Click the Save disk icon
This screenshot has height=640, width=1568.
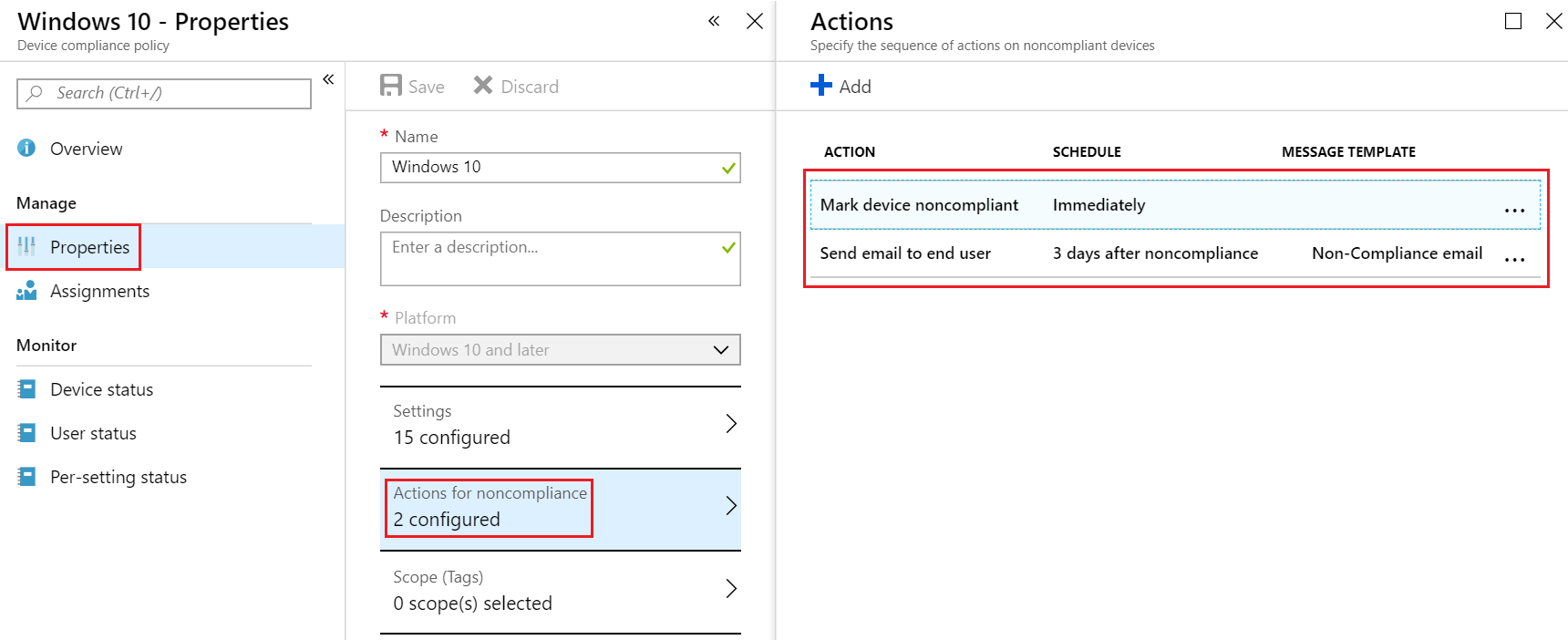click(x=391, y=86)
